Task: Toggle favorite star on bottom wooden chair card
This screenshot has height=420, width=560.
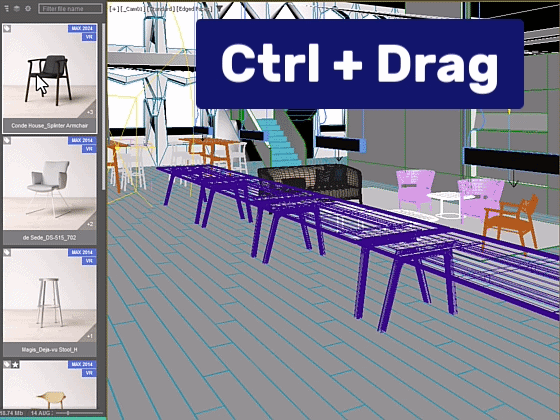Action: click(x=15, y=365)
